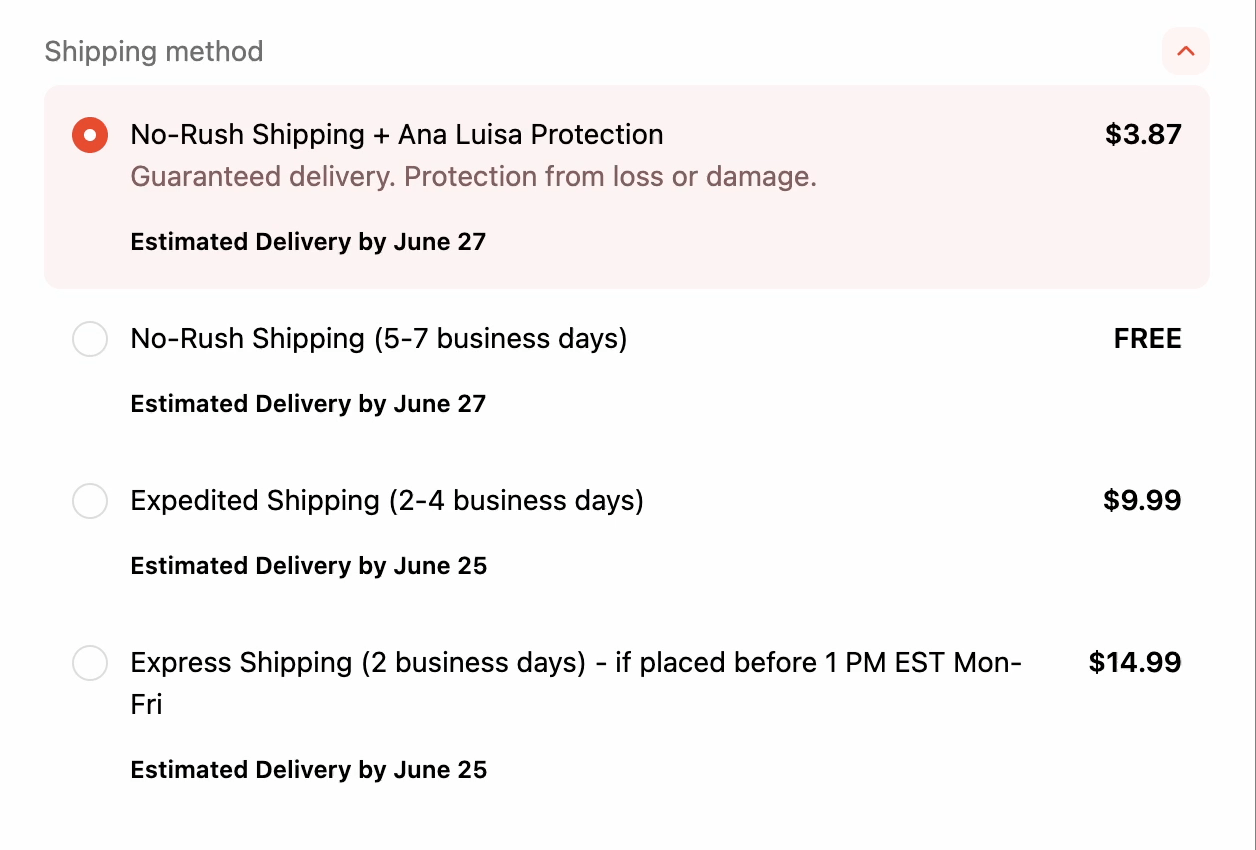Click the No-Rush Shipping + Ana Luisa Protection label
Viewport: 1256px width, 850px height.
coord(396,135)
